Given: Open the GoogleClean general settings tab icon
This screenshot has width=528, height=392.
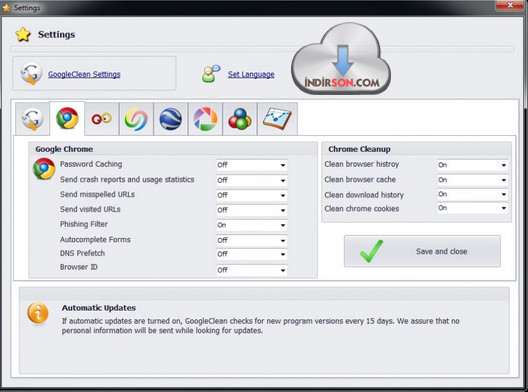Looking at the screenshot, I should tap(33, 119).
